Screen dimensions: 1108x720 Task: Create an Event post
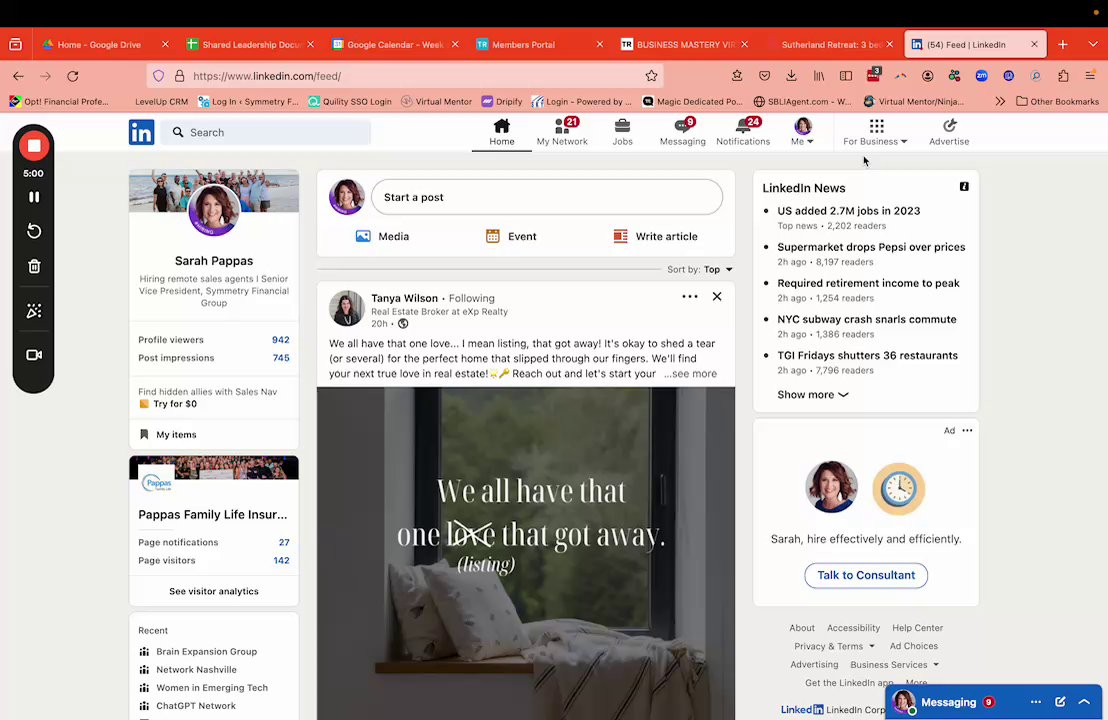511,236
